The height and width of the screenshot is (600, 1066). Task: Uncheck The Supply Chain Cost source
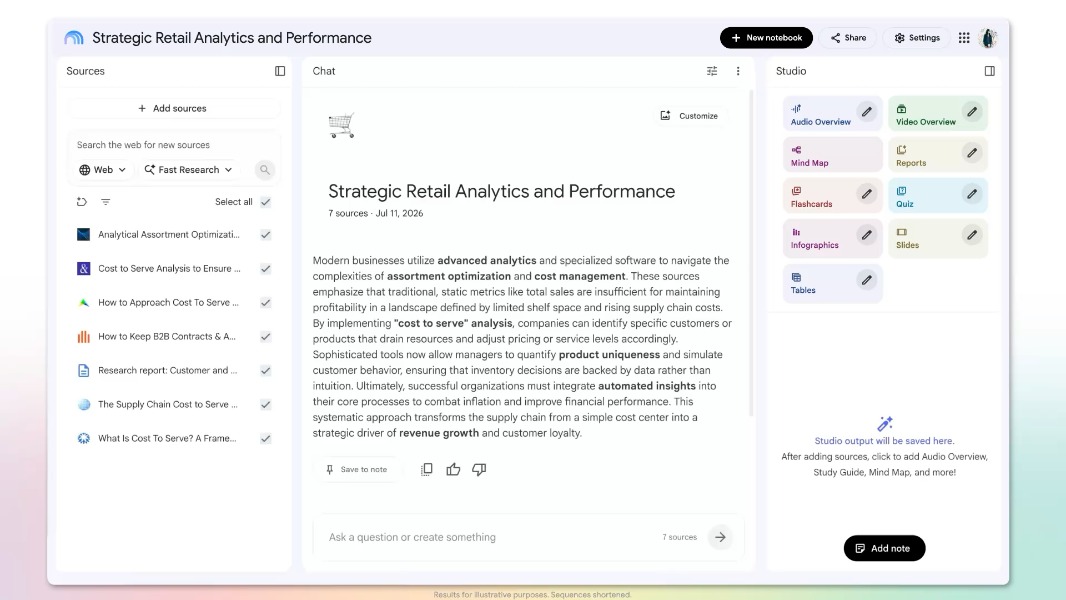266,404
